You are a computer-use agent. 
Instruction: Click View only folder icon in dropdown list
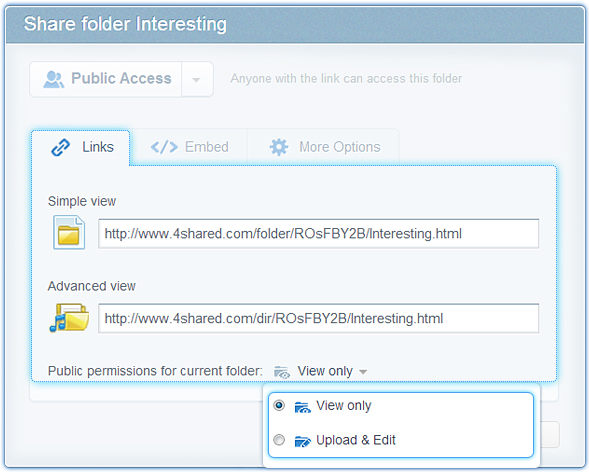pyautogui.click(x=303, y=406)
